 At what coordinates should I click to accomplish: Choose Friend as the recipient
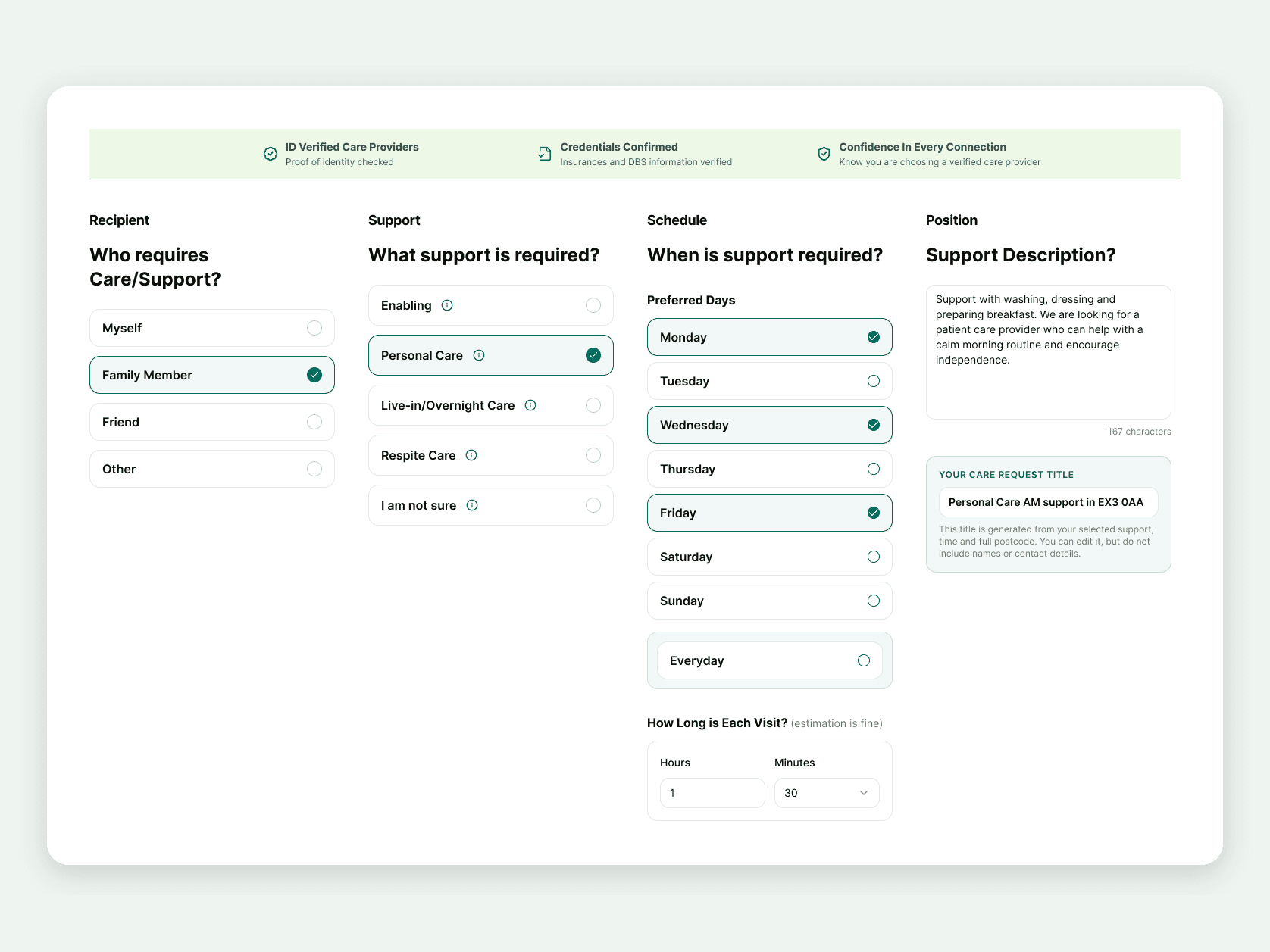point(212,422)
